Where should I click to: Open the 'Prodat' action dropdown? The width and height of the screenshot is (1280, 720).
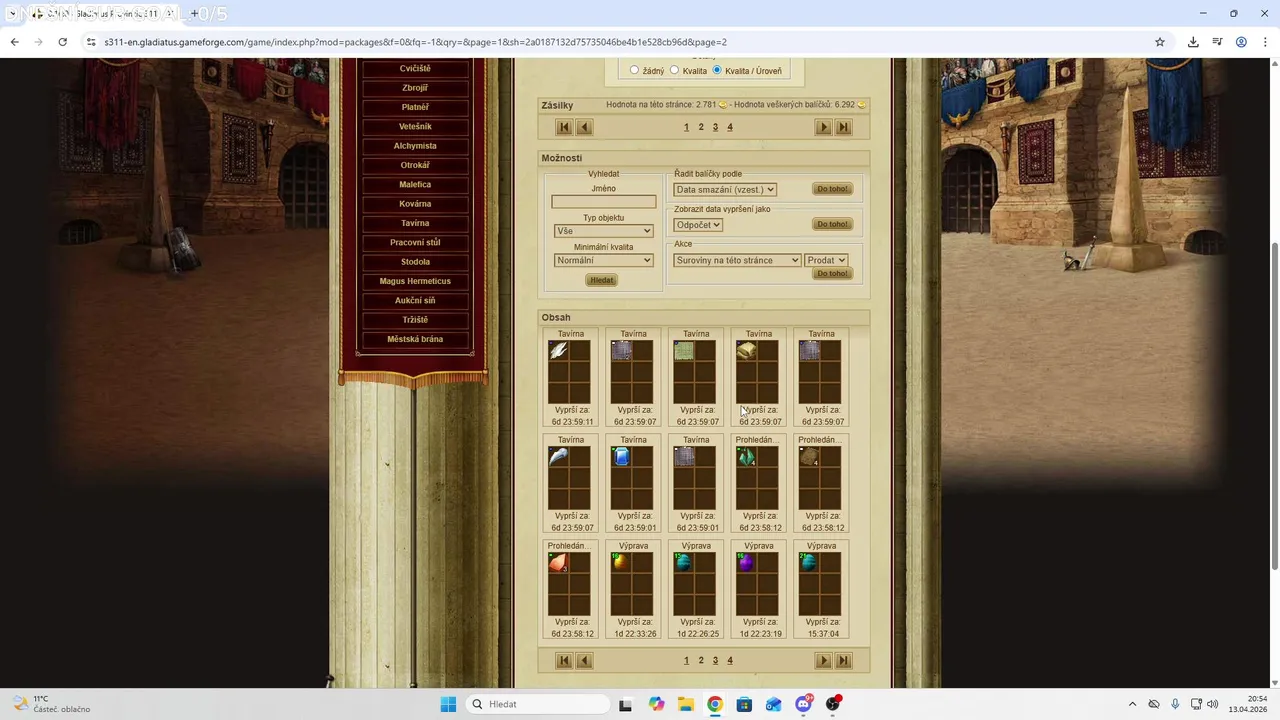pyautogui.click(x=826, y=260)
